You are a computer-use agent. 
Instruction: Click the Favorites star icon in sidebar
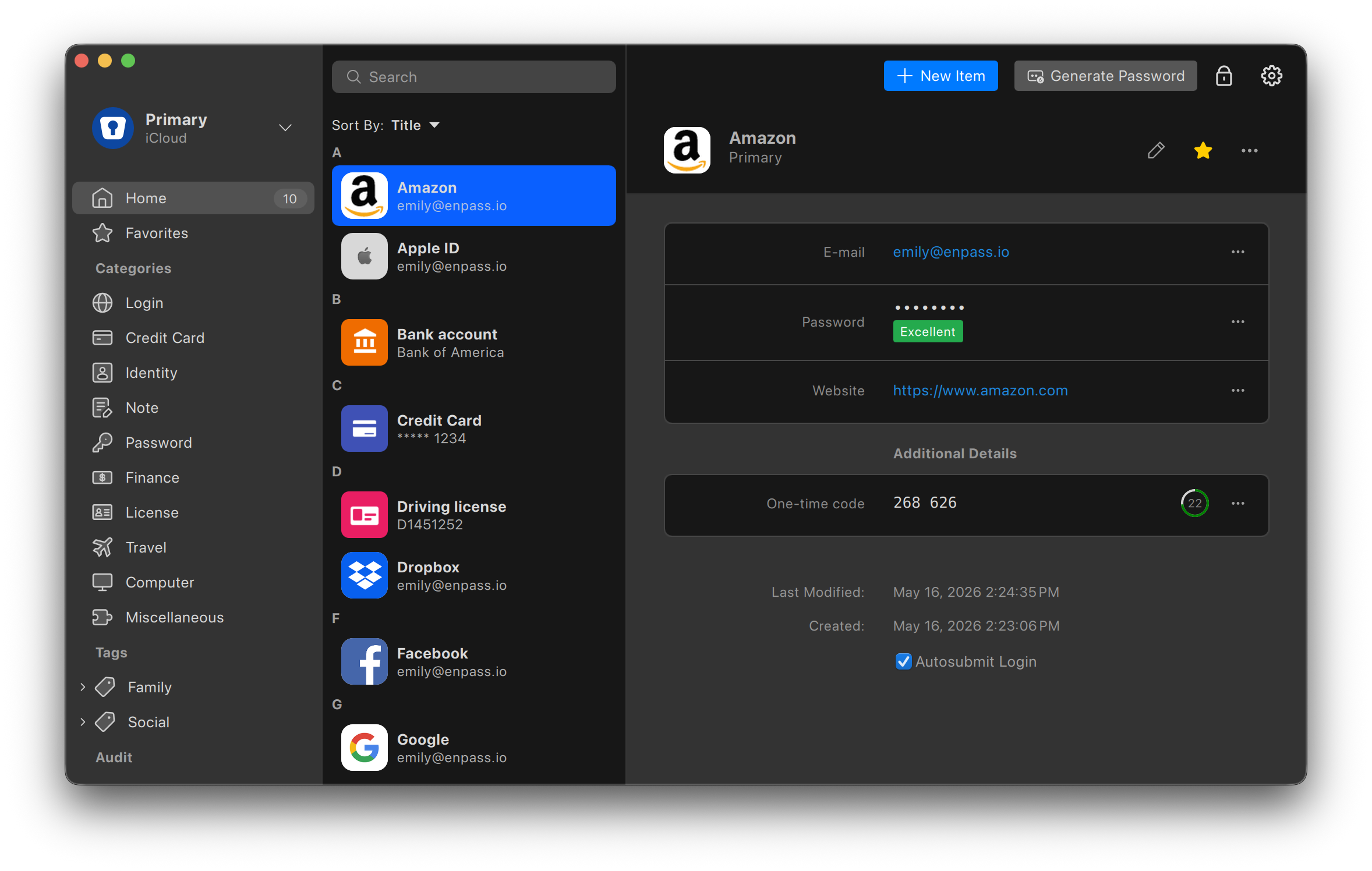click(x=102, y=233)
